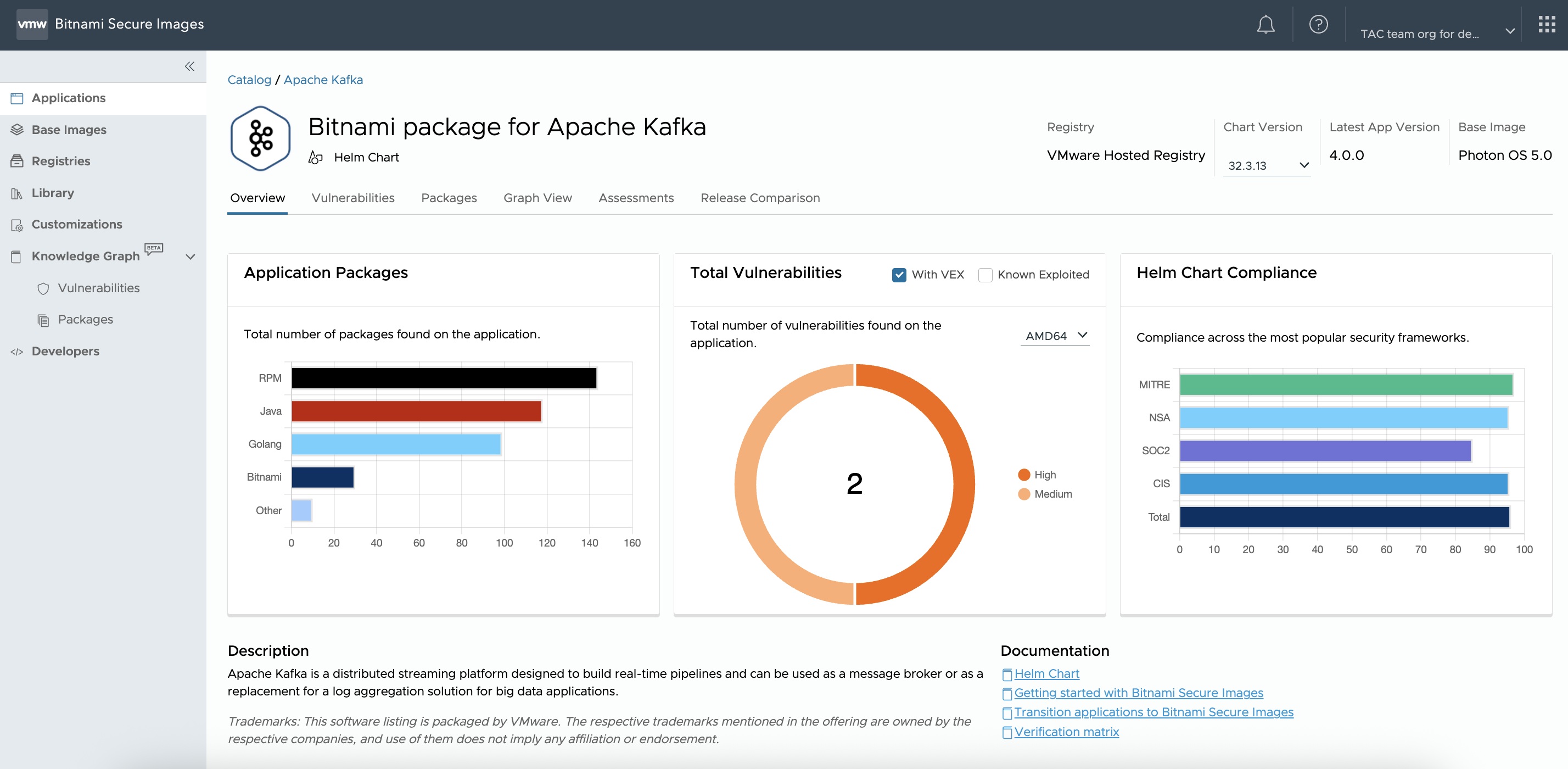Image resolution: width=1568 pixels, height=769 pixels.
Task: Click the green MITRE compliance bar
Action: pyautogui.click(x=1346, y=385)
